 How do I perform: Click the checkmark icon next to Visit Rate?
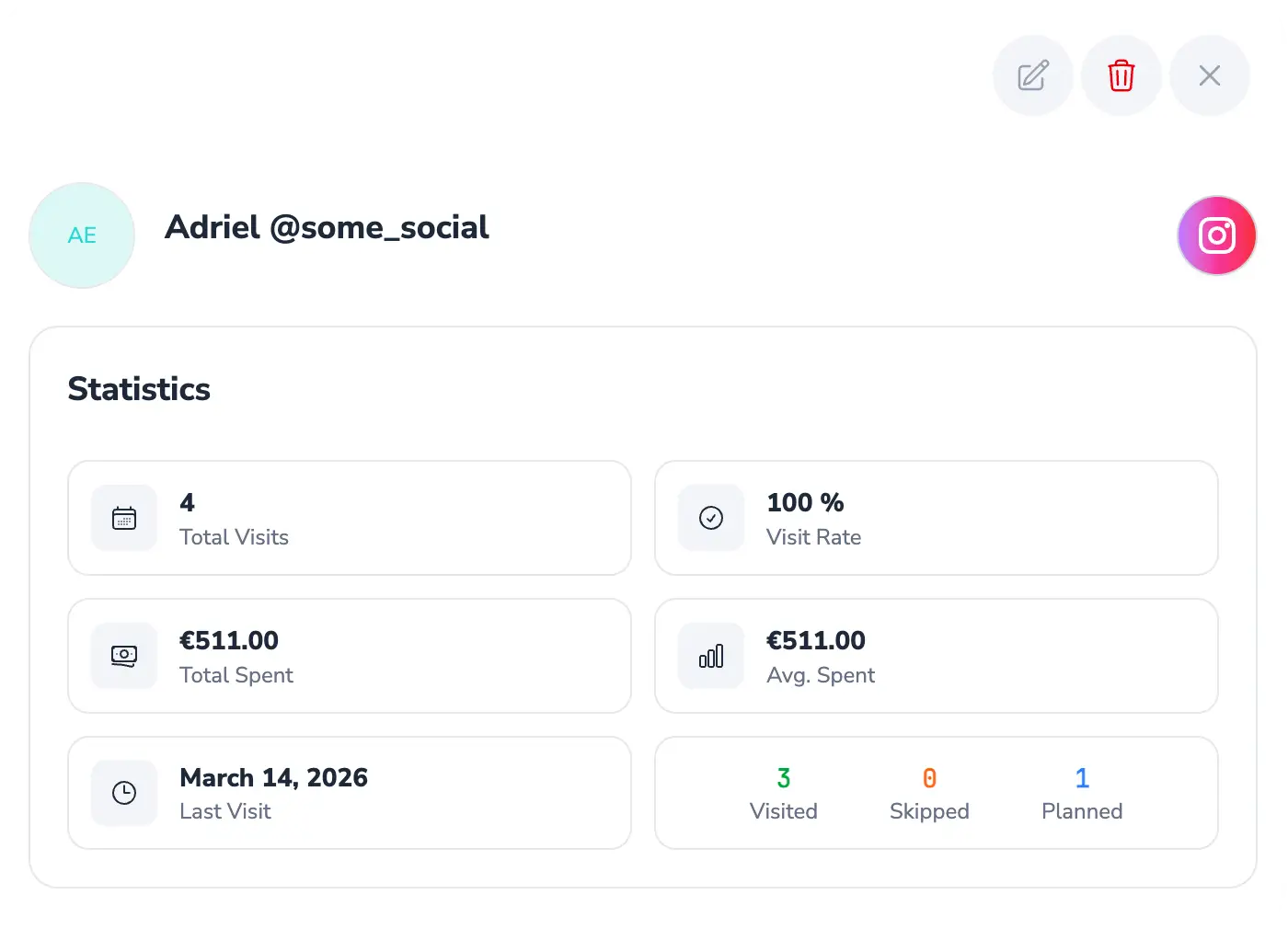710,518
